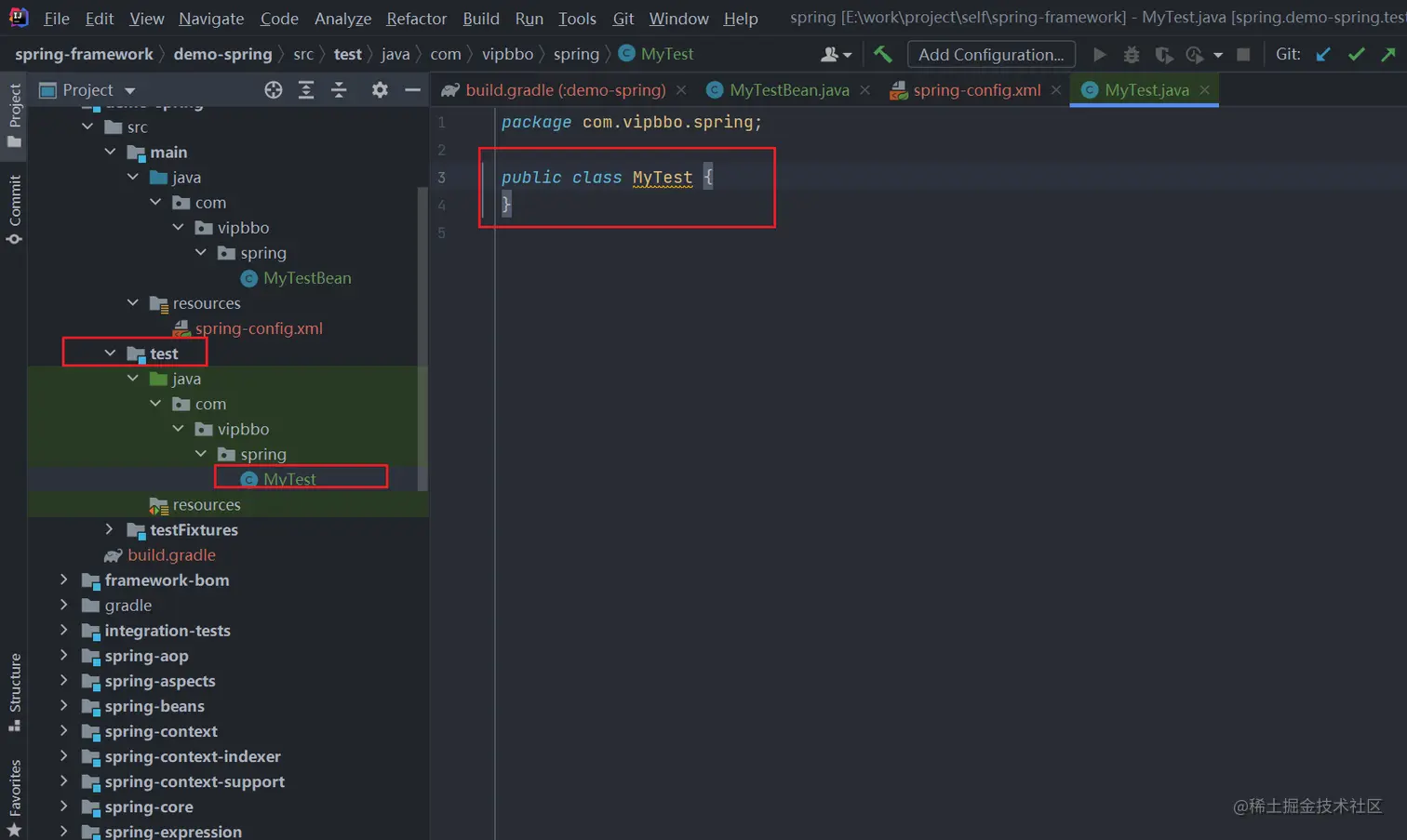Click the Git Update Project arrow icon
Screen dimensions: 1407x840
click(1323, 54)
